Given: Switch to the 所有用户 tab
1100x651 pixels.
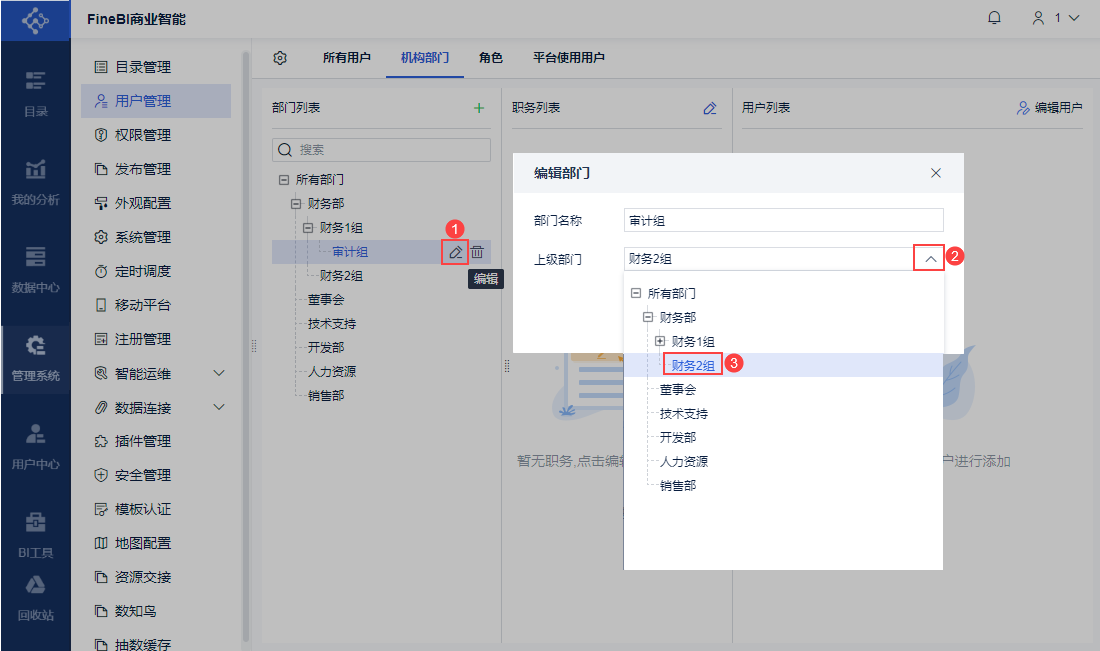Looking at the screenshot, I should (x=347, y=58).
